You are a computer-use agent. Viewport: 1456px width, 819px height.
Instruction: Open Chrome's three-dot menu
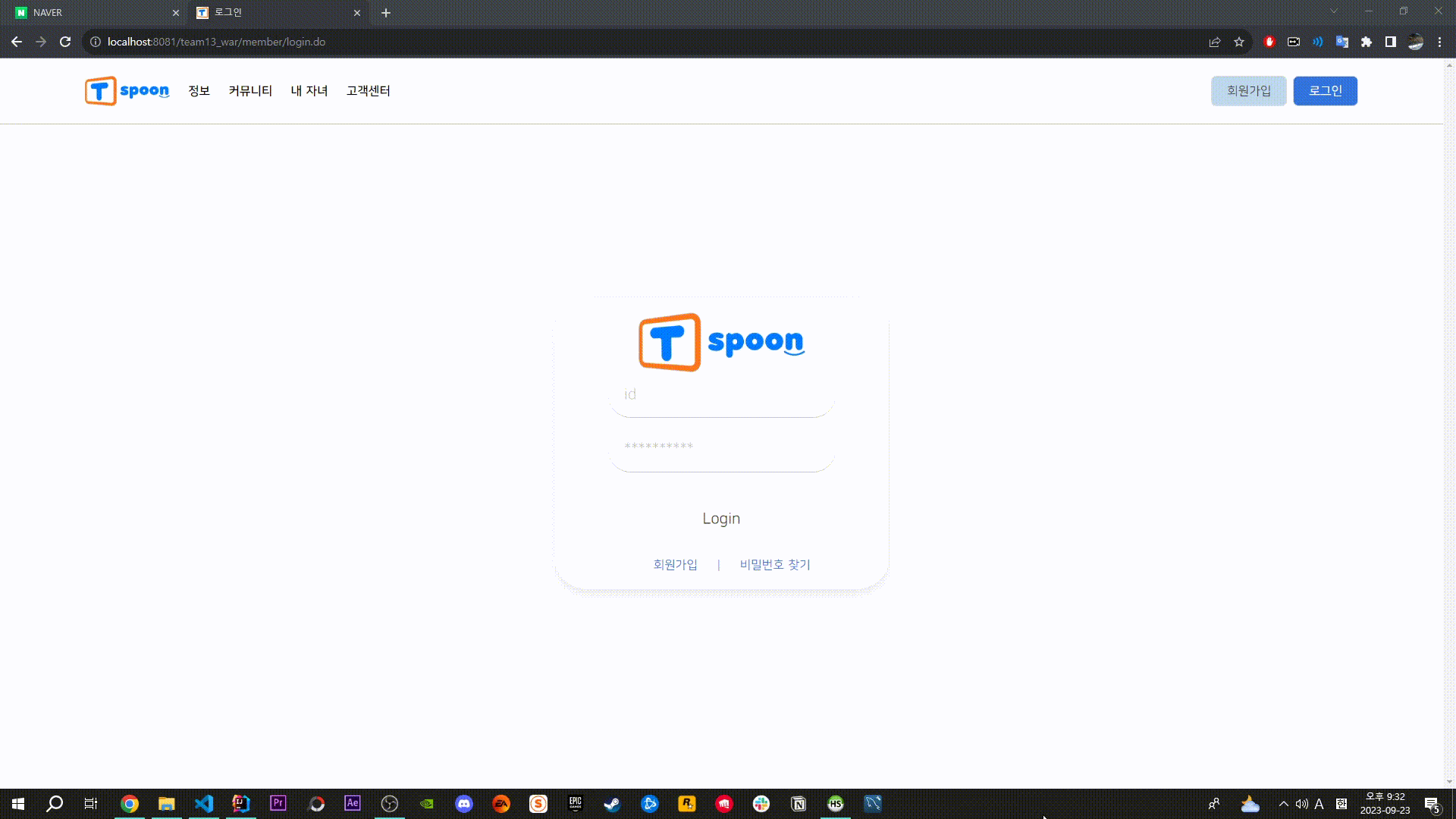click(x=1439, y=42)
